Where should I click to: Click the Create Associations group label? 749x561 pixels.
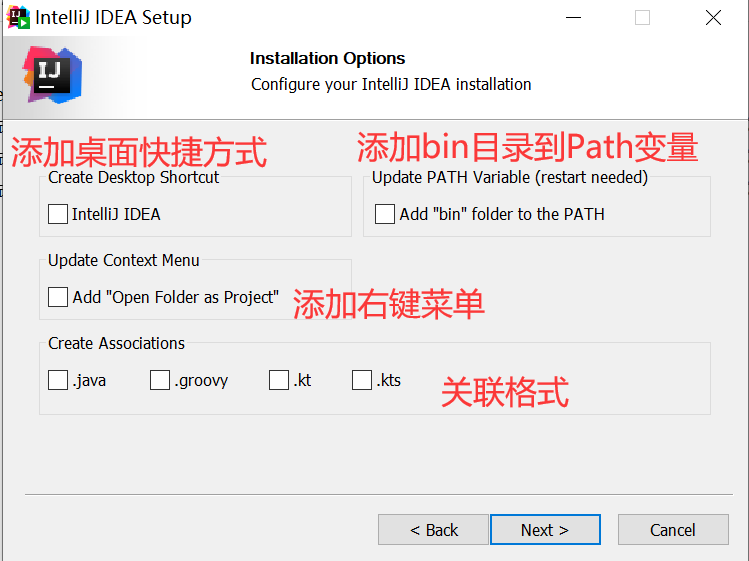click(117, 343)
